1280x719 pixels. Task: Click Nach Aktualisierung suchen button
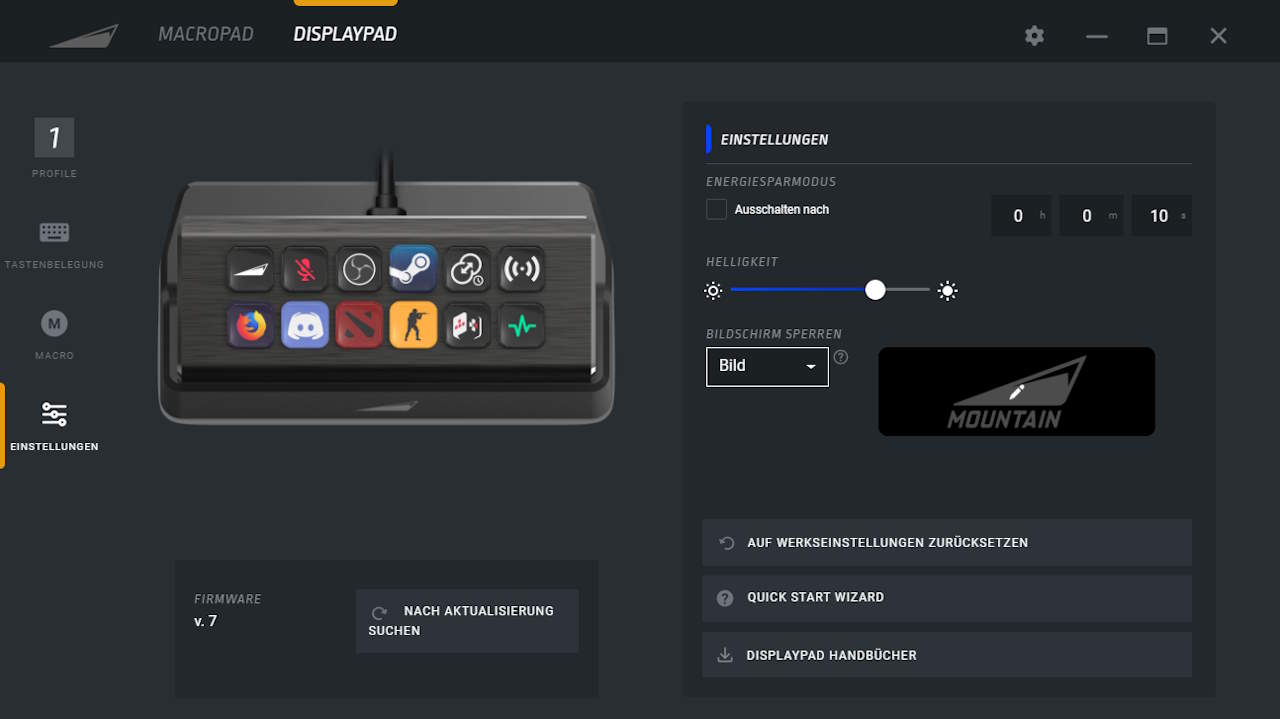coord(467,621)
